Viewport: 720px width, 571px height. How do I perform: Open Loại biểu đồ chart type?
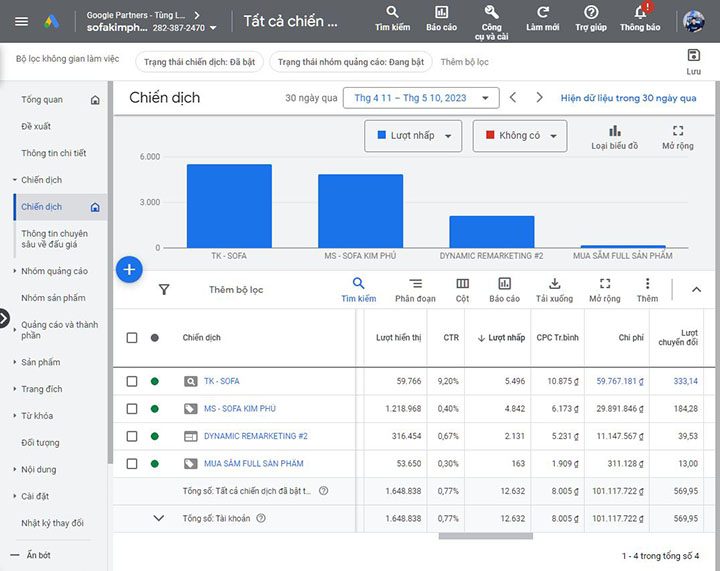pos(614,137)
